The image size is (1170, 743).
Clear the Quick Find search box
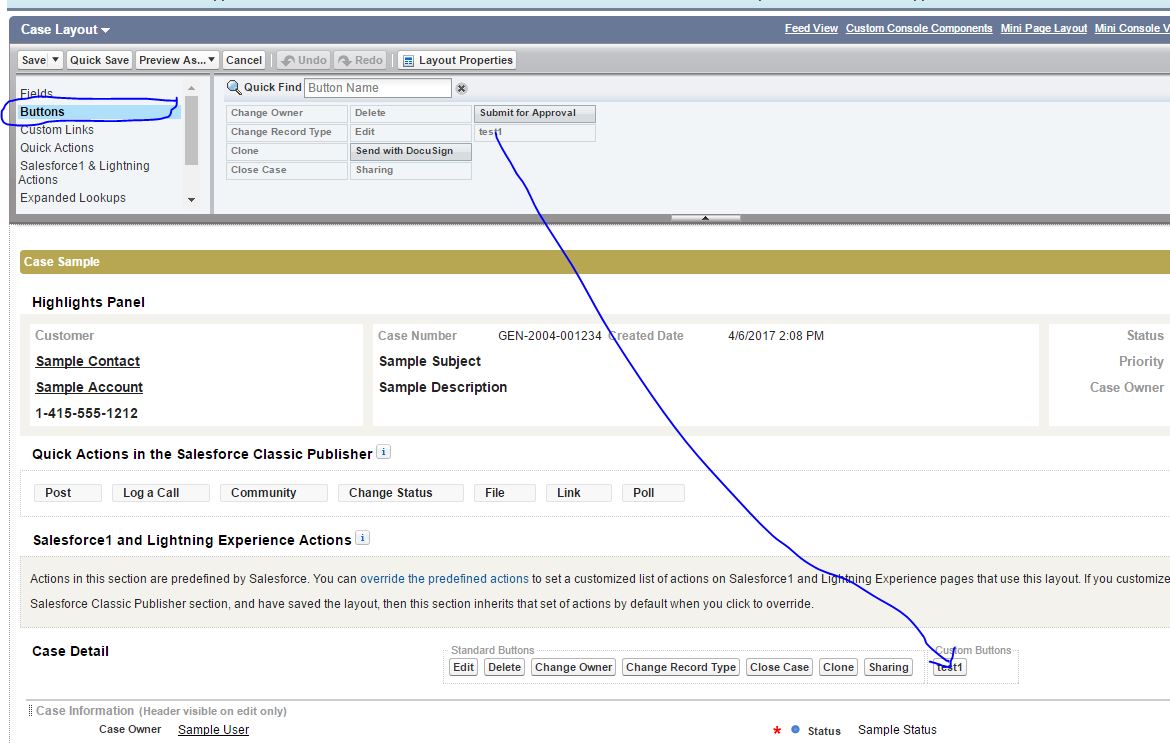(461, 88)
